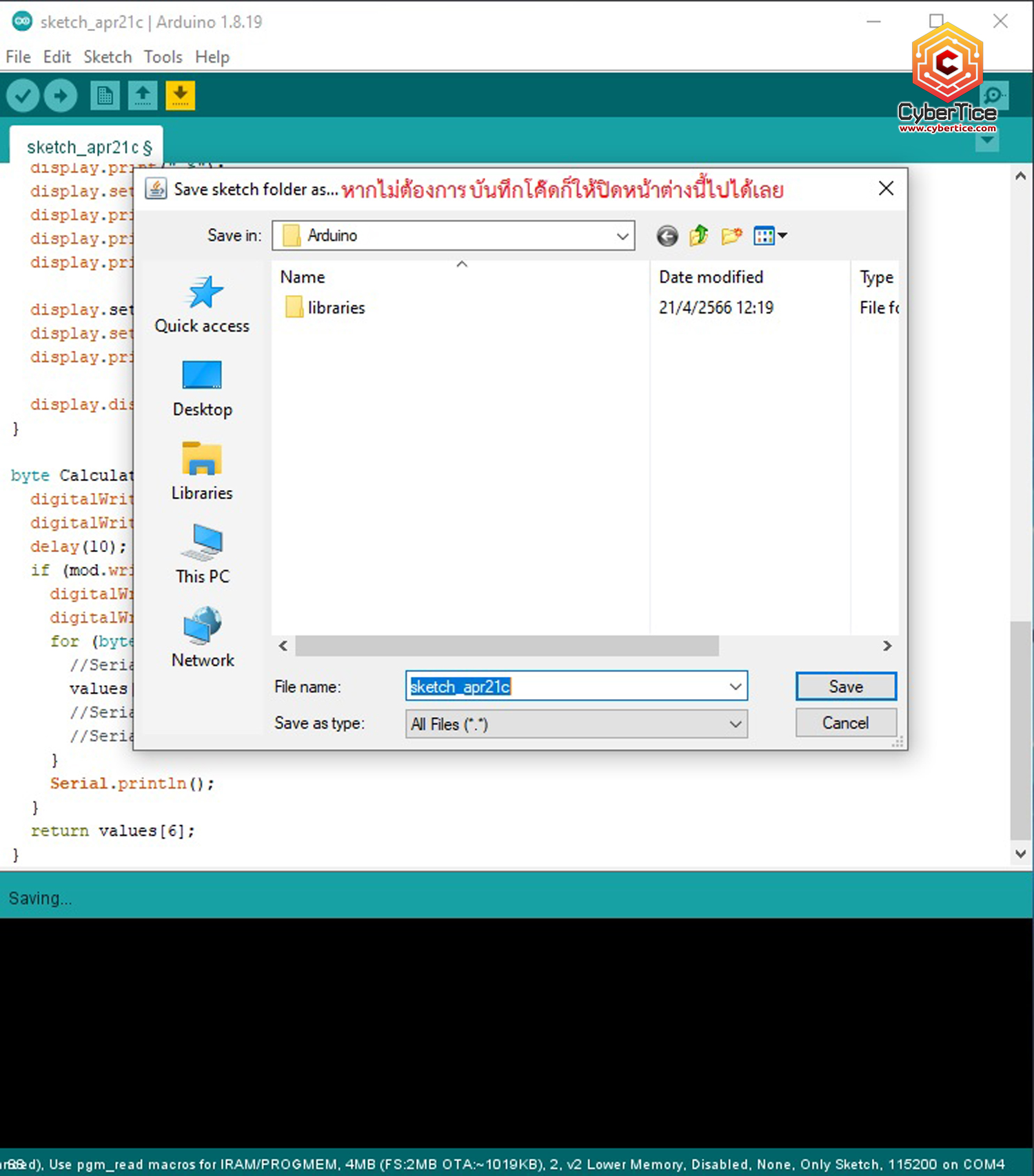This screenshot has width=1034, height=1176.
Task: Click the file list scroll right arrow
Action: click(x=887, y=646)
